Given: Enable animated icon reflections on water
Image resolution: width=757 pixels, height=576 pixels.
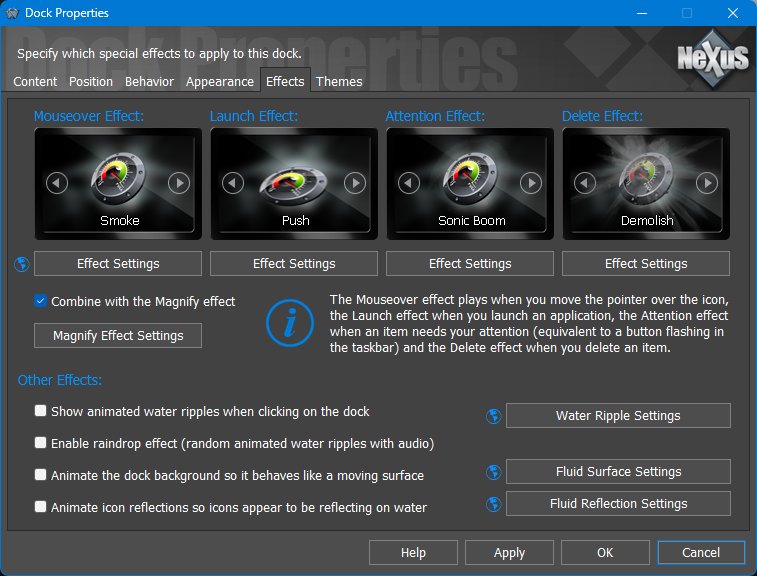Looking at the screenshot, I should point(41,506).
